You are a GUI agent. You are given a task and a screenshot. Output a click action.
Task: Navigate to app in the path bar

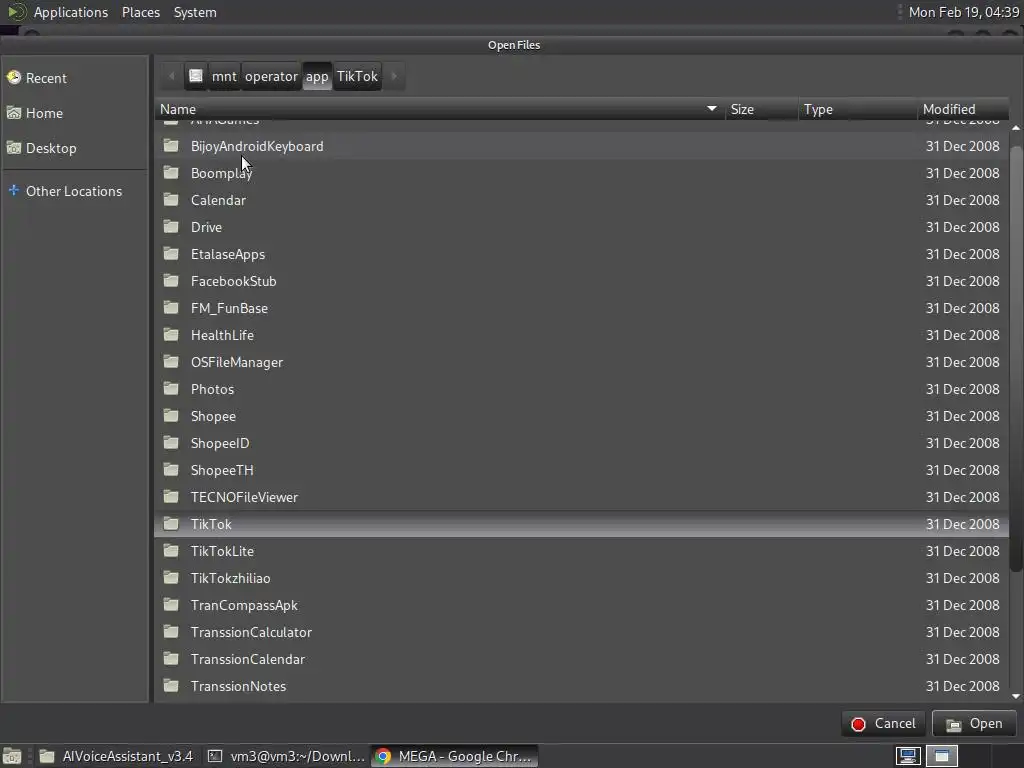(x=317, y=76)
